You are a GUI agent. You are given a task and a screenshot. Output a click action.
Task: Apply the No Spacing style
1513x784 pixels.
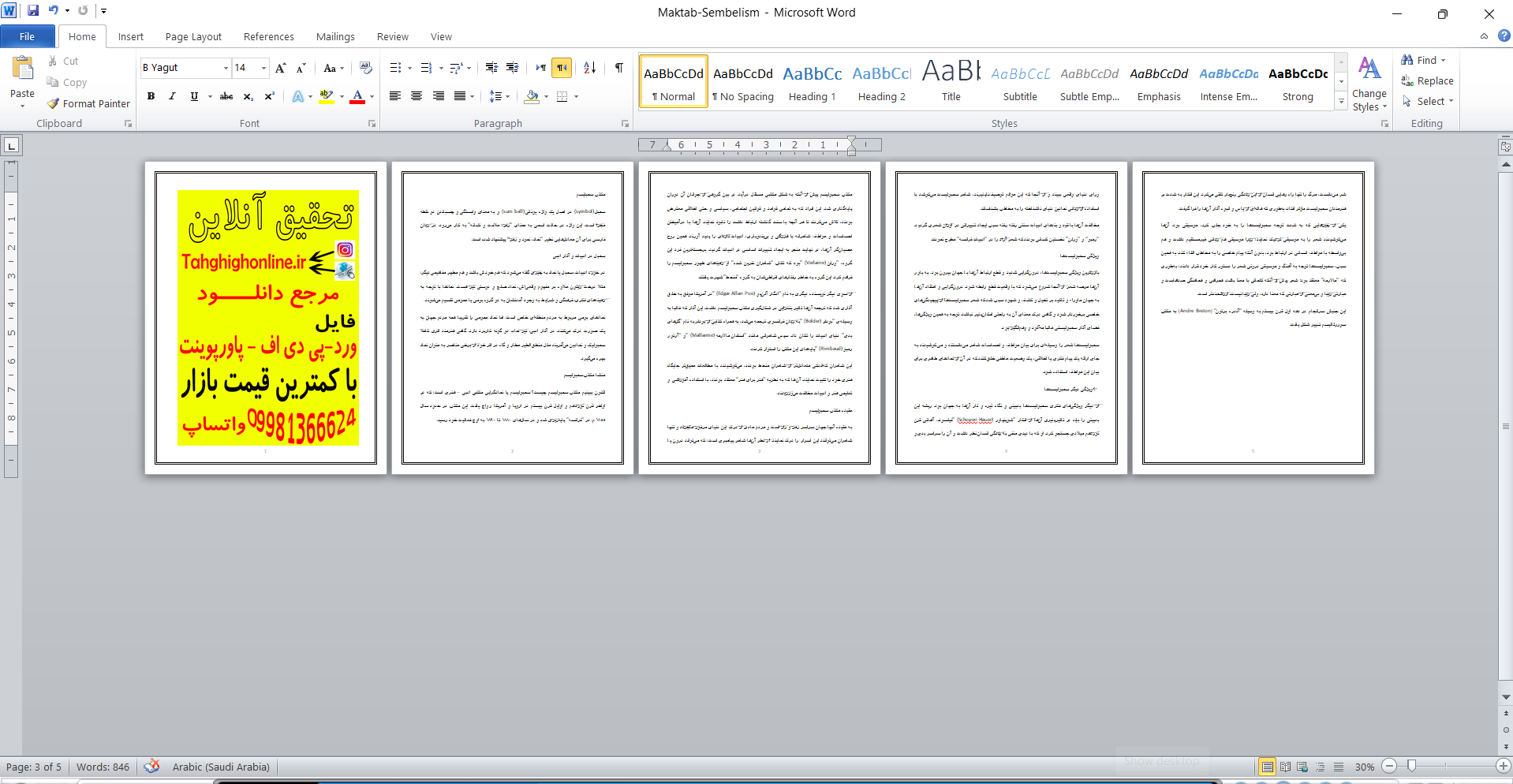742,81
